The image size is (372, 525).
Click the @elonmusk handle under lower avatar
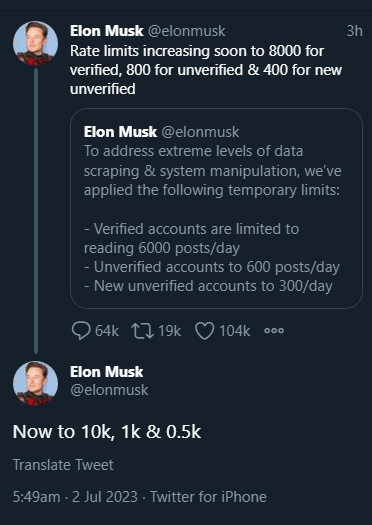109,390
